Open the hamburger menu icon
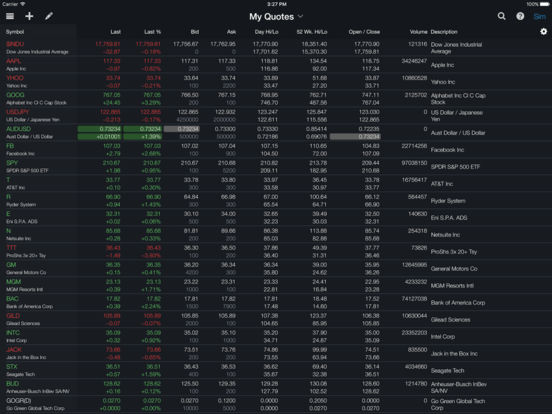The image size is (552, 414). pos(10,16)
